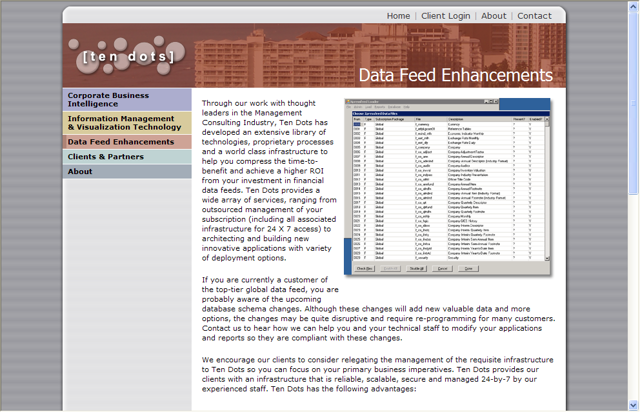
Task: Go to Client Login page
Action: (445, 16)
